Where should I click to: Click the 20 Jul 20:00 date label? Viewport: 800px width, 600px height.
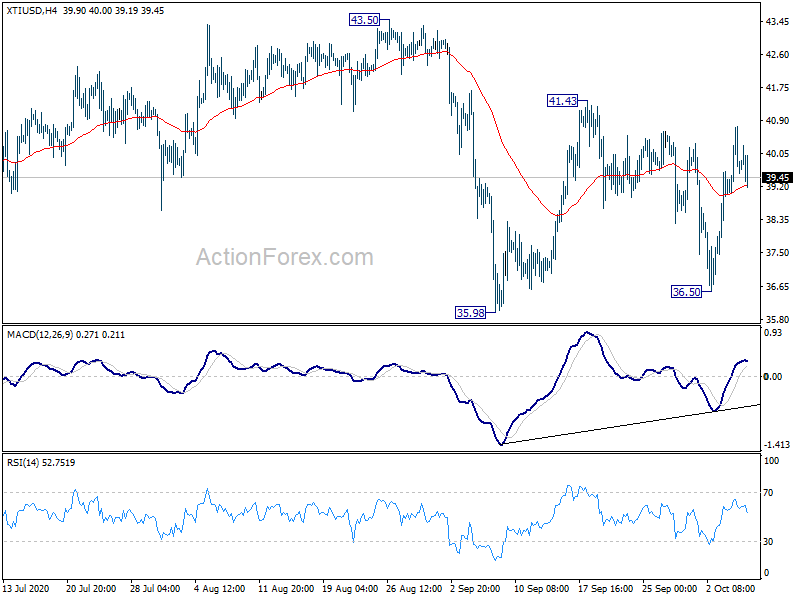(x=91, y=588)
